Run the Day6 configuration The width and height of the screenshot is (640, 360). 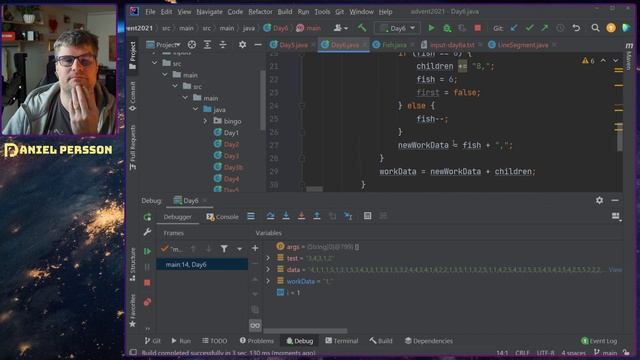pyautogui.click(x=431, y=28)
